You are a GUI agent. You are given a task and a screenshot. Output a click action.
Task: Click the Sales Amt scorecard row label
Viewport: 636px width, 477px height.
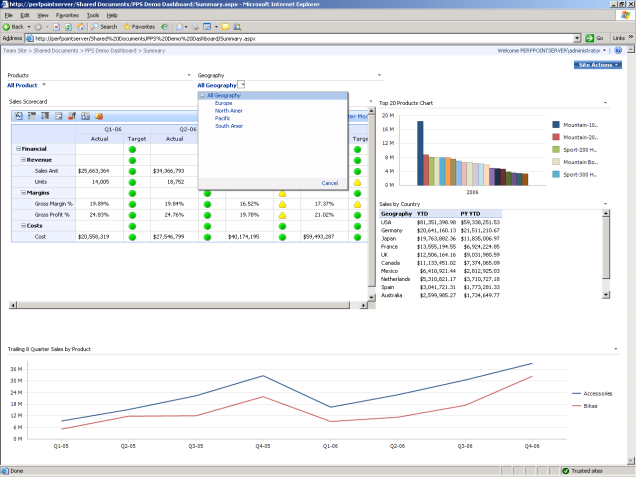tap(46, 171)
